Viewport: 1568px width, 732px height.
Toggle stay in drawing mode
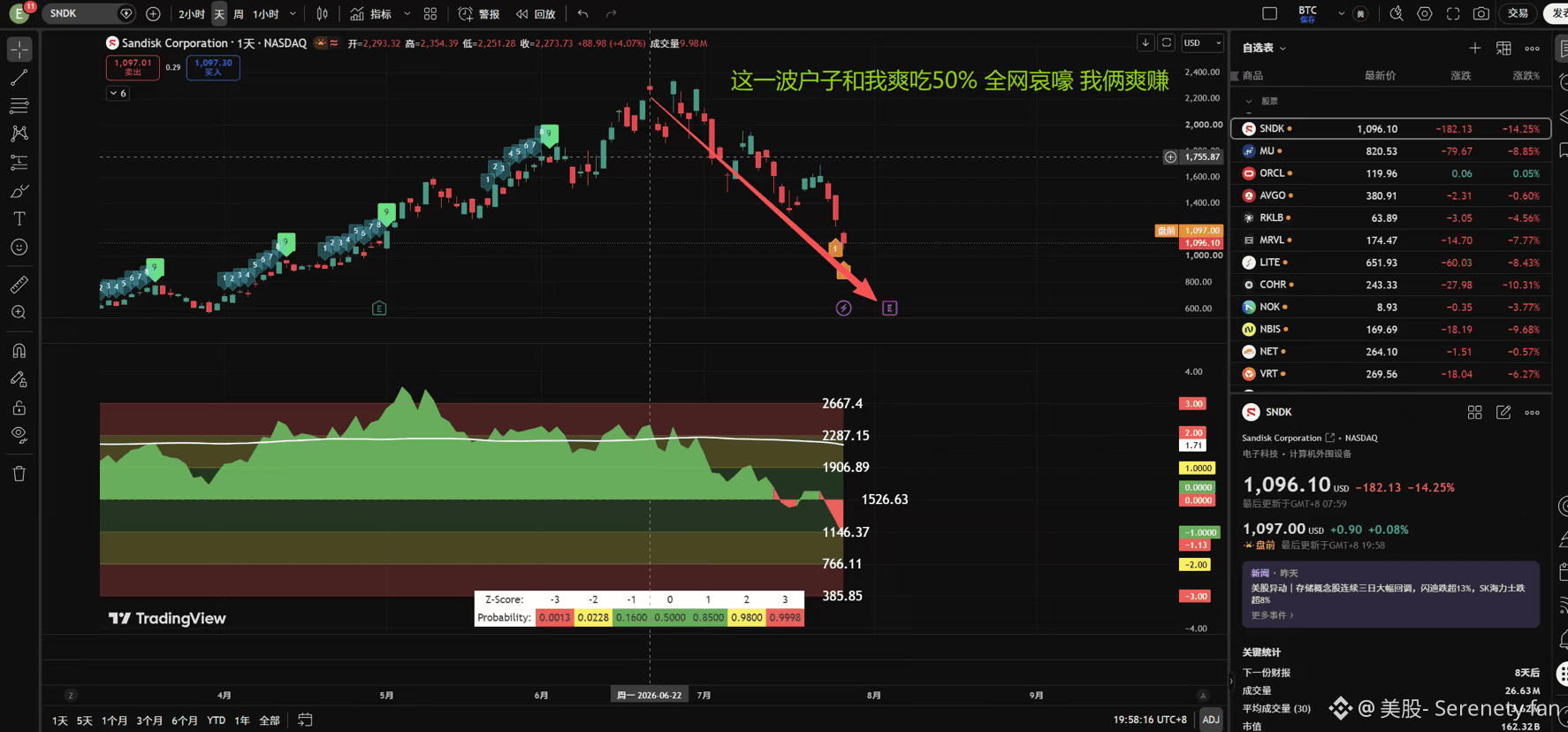coord(19,379)
